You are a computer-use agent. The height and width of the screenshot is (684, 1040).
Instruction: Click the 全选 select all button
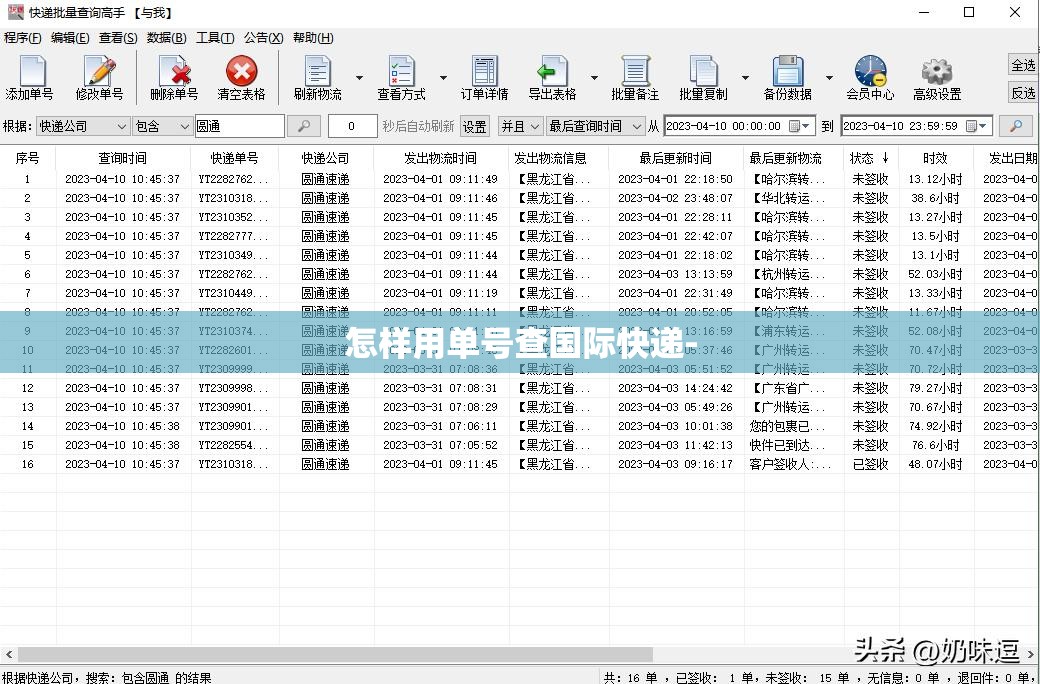pos(1023,65)
